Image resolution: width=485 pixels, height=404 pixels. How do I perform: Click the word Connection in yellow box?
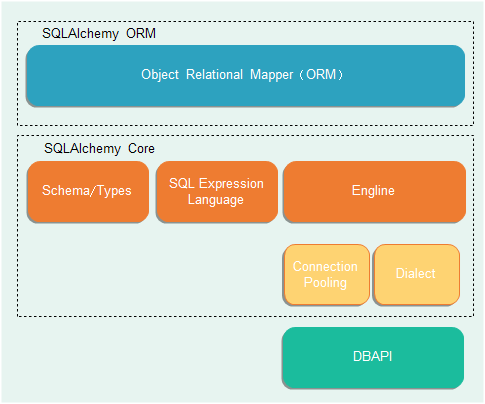[x=325, y=266]
